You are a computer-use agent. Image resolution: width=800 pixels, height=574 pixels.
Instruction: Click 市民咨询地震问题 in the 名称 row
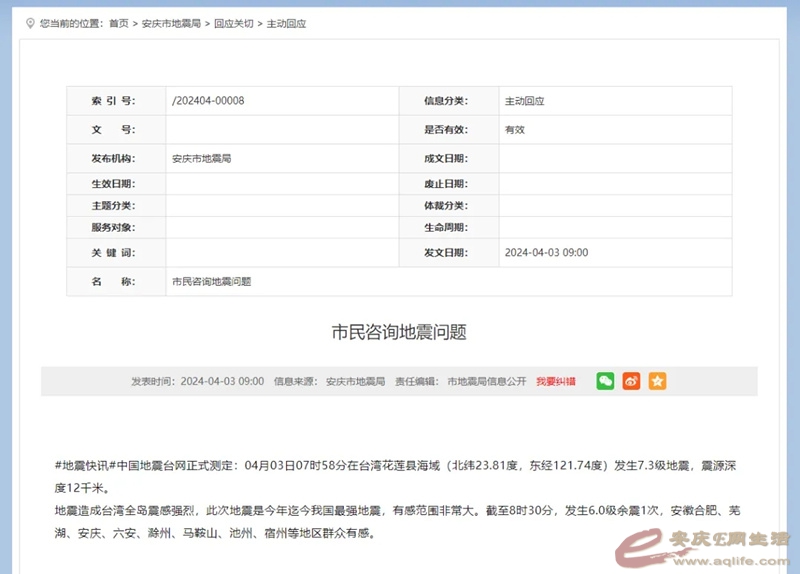tap(212, 282)
